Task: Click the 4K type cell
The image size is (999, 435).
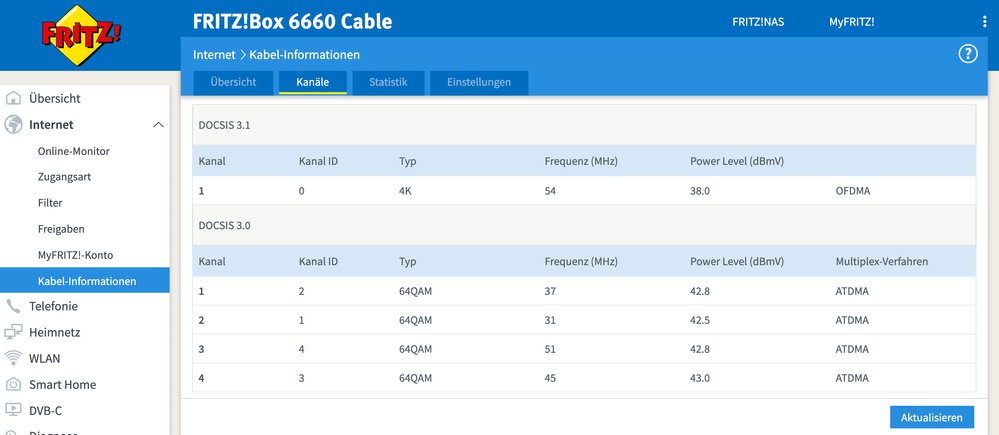Action: pos(405,190)
